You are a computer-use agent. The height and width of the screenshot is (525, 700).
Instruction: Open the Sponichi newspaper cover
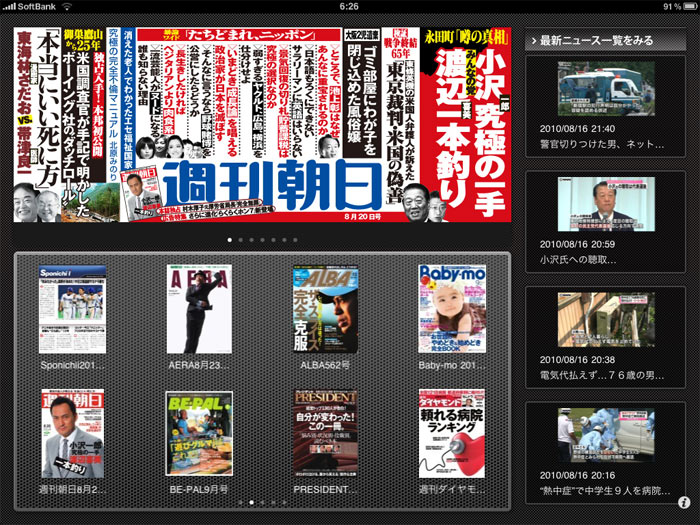(x=72, y=309)
